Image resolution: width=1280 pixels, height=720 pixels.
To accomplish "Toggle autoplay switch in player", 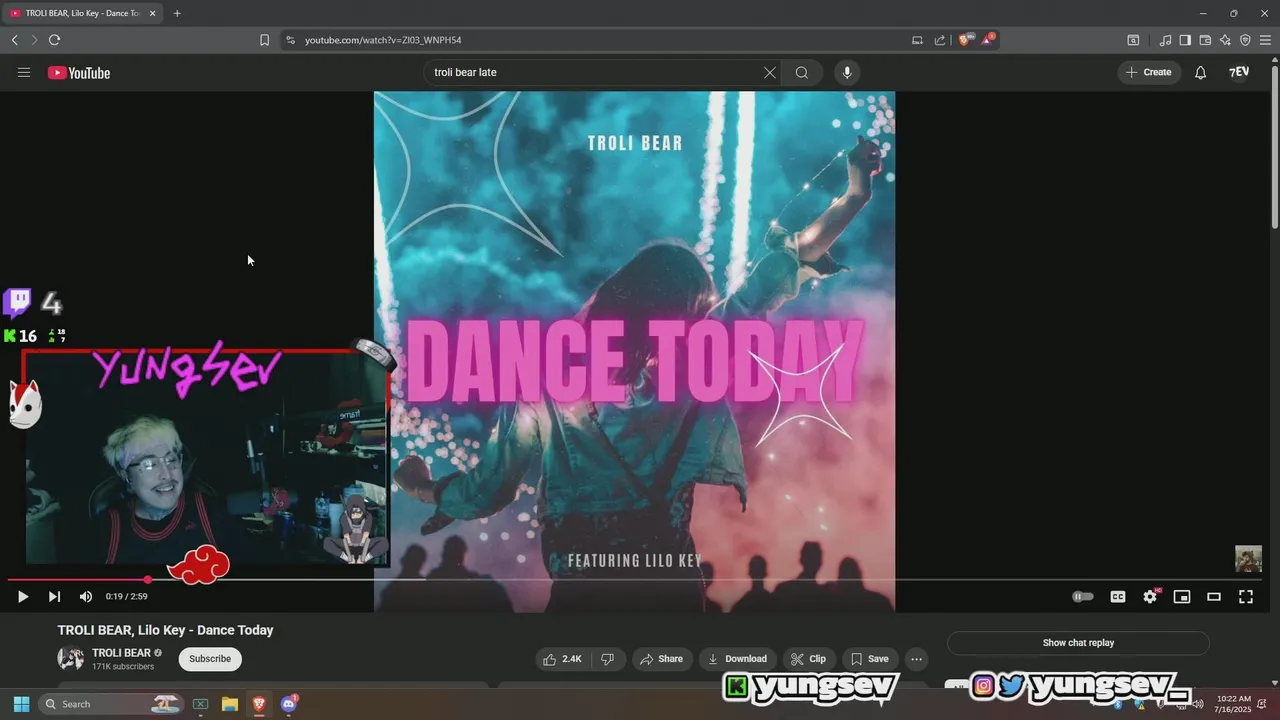I will 1083,597.
